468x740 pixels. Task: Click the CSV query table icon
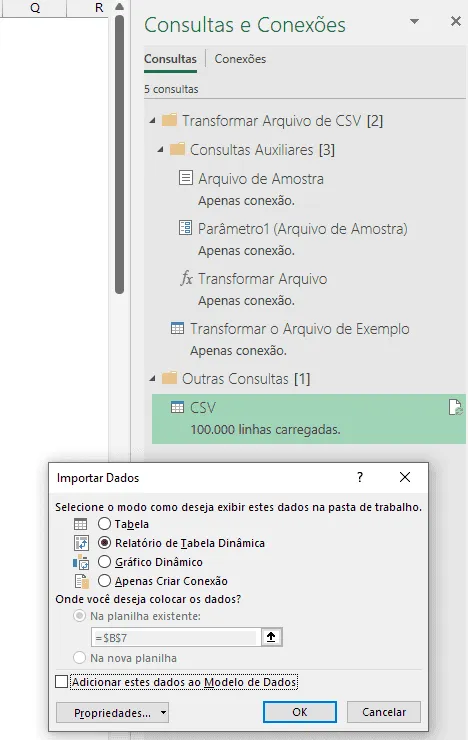(177, 407)
